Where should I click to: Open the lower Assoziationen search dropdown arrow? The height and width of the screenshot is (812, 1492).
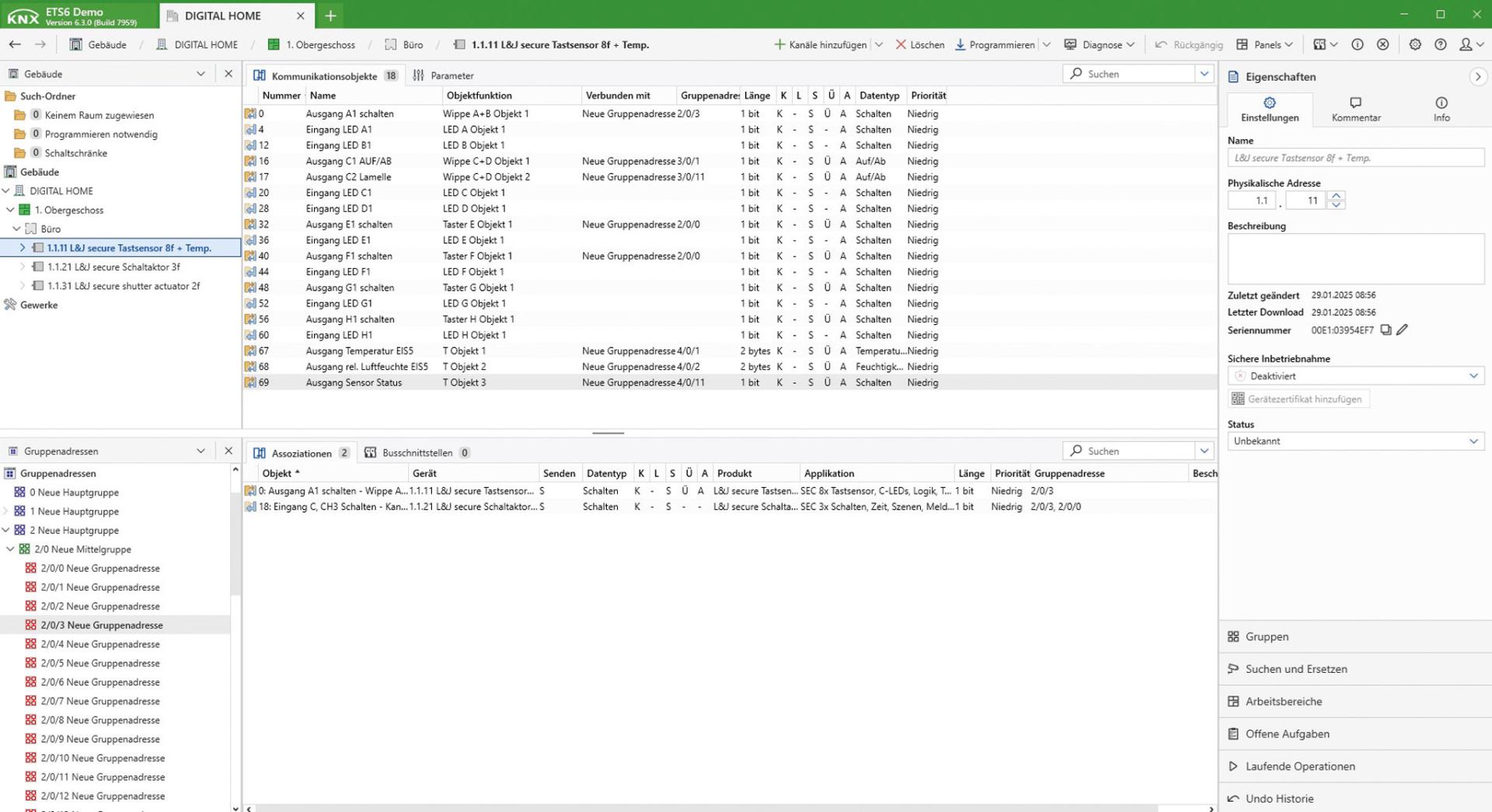(1204, 451)
